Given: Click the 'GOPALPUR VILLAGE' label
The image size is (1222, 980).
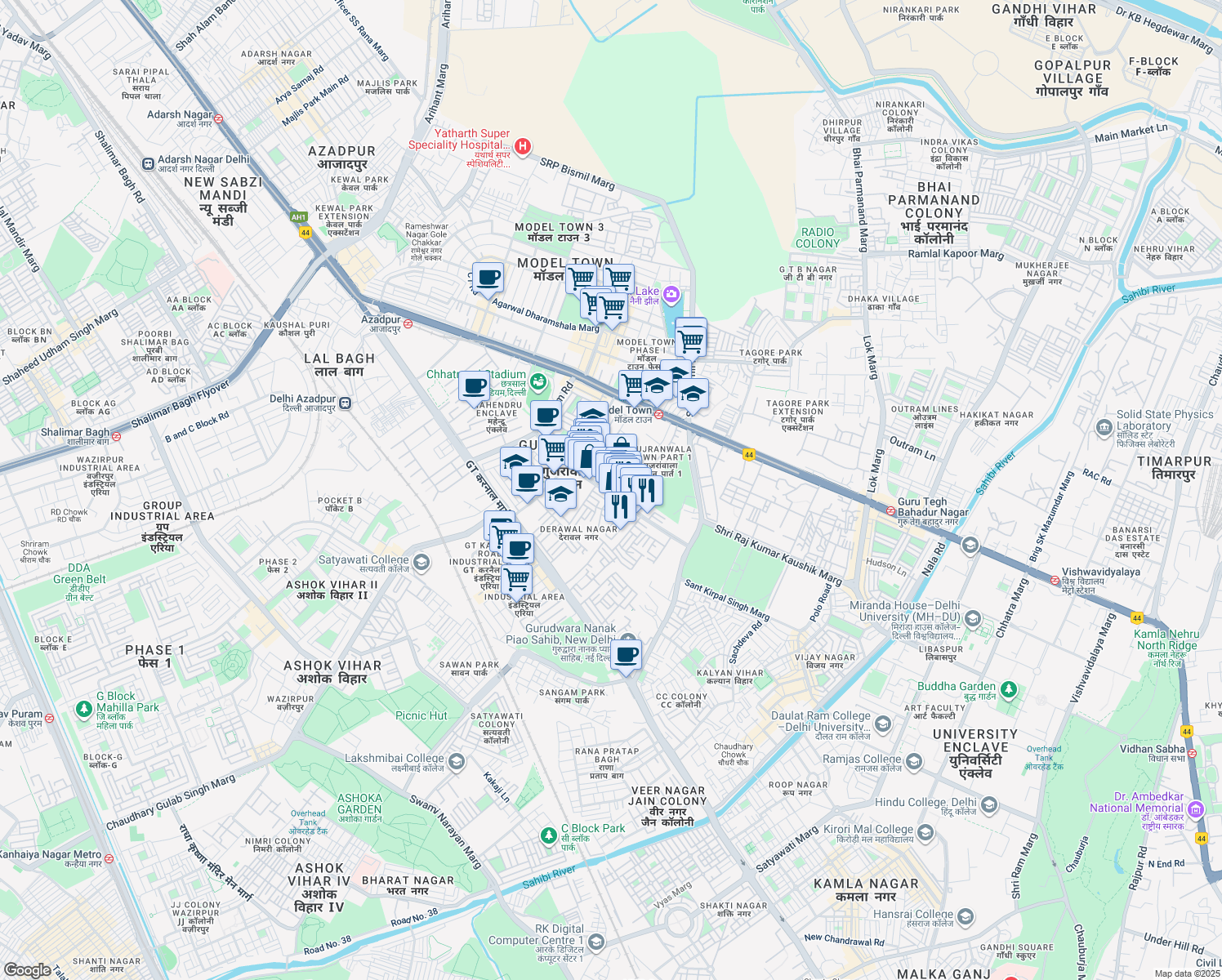Looking at the screenshot, I should pos(1073,72).
